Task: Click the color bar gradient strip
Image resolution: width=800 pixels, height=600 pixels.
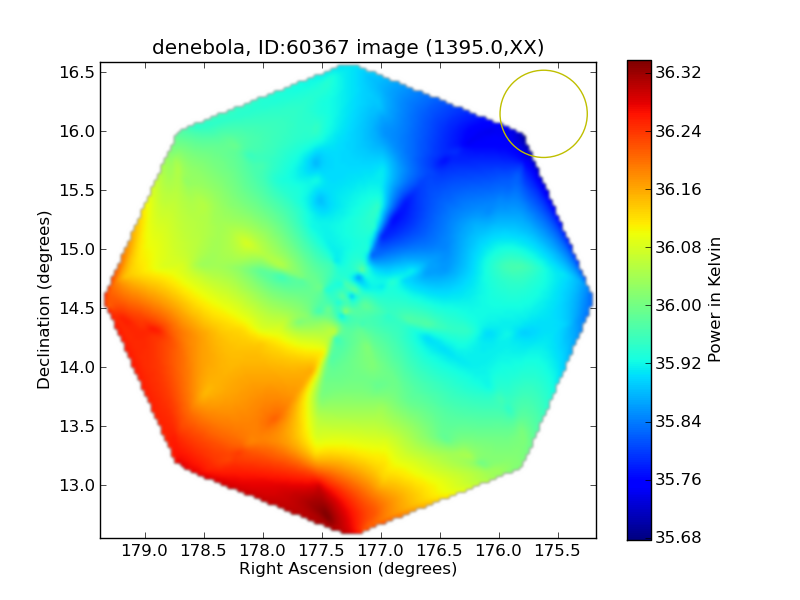Action: (639, 300)
